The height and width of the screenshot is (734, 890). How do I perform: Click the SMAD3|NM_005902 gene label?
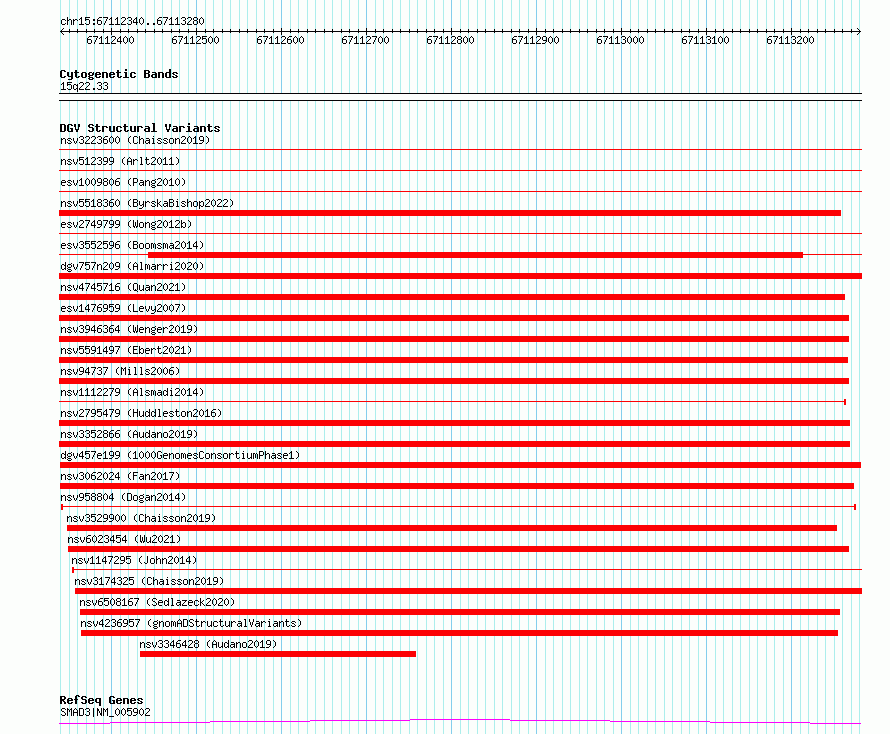coord(105,712)
